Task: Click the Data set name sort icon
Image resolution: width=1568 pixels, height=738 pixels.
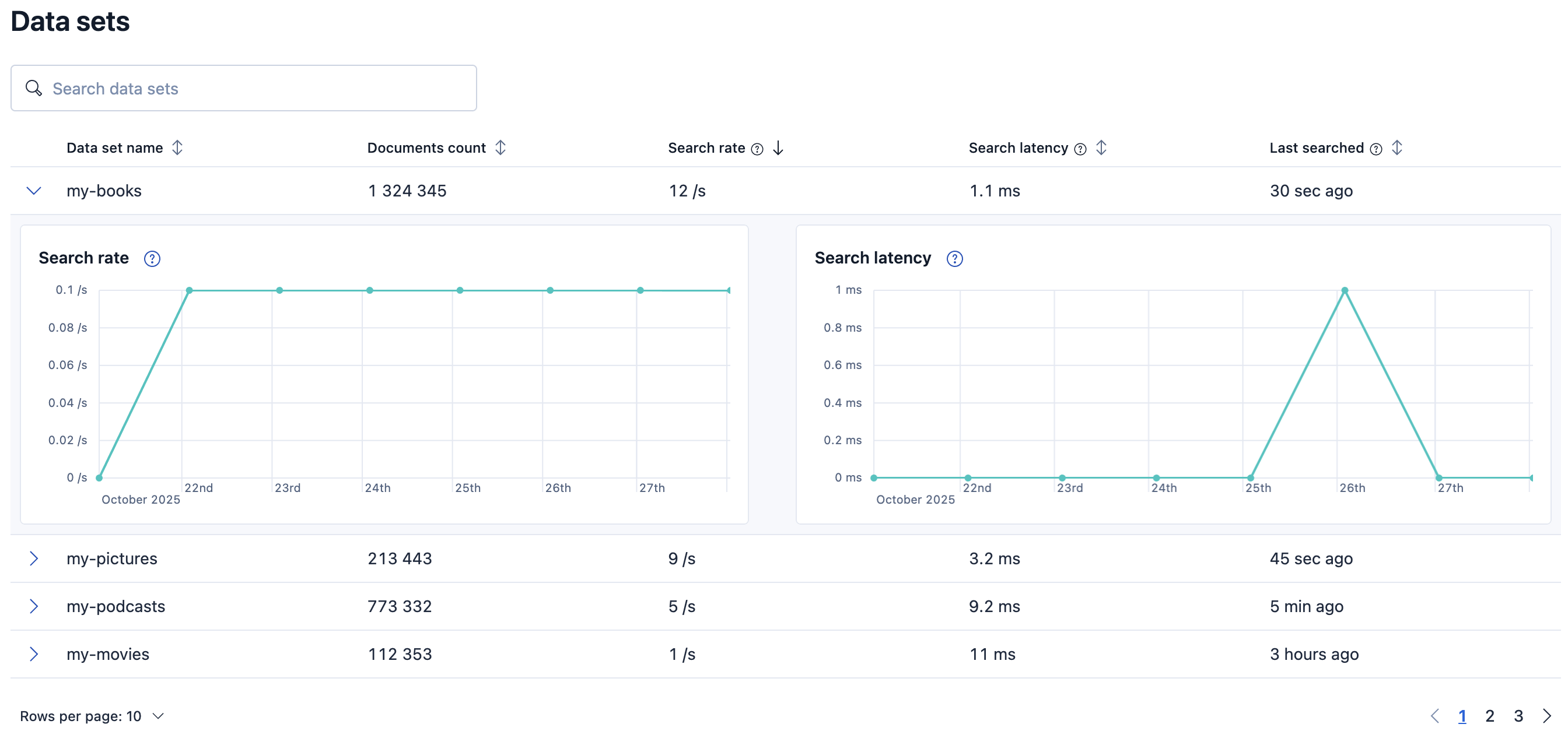Action: click(177, 148)
